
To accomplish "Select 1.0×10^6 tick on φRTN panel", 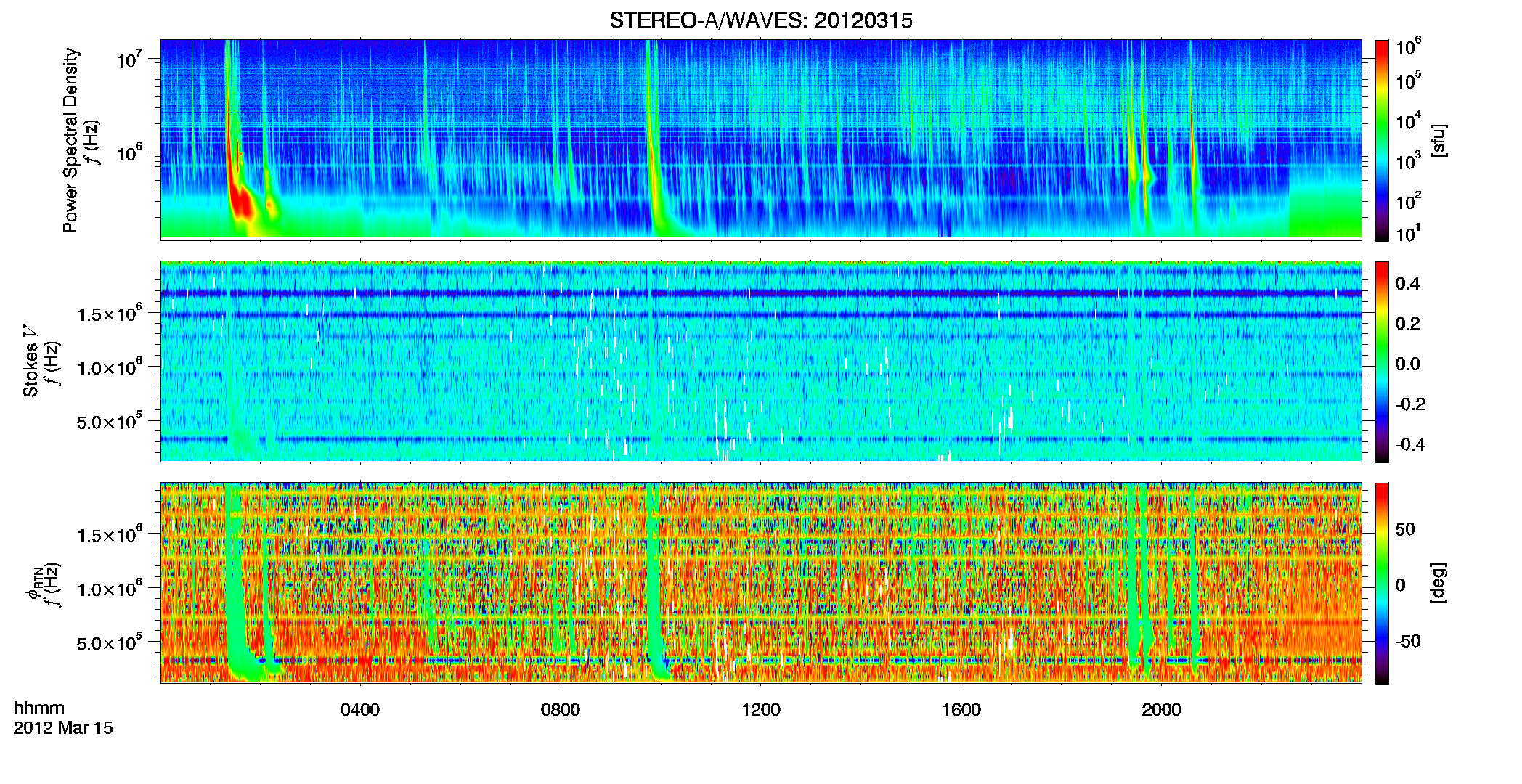I will tap(110, 589).
